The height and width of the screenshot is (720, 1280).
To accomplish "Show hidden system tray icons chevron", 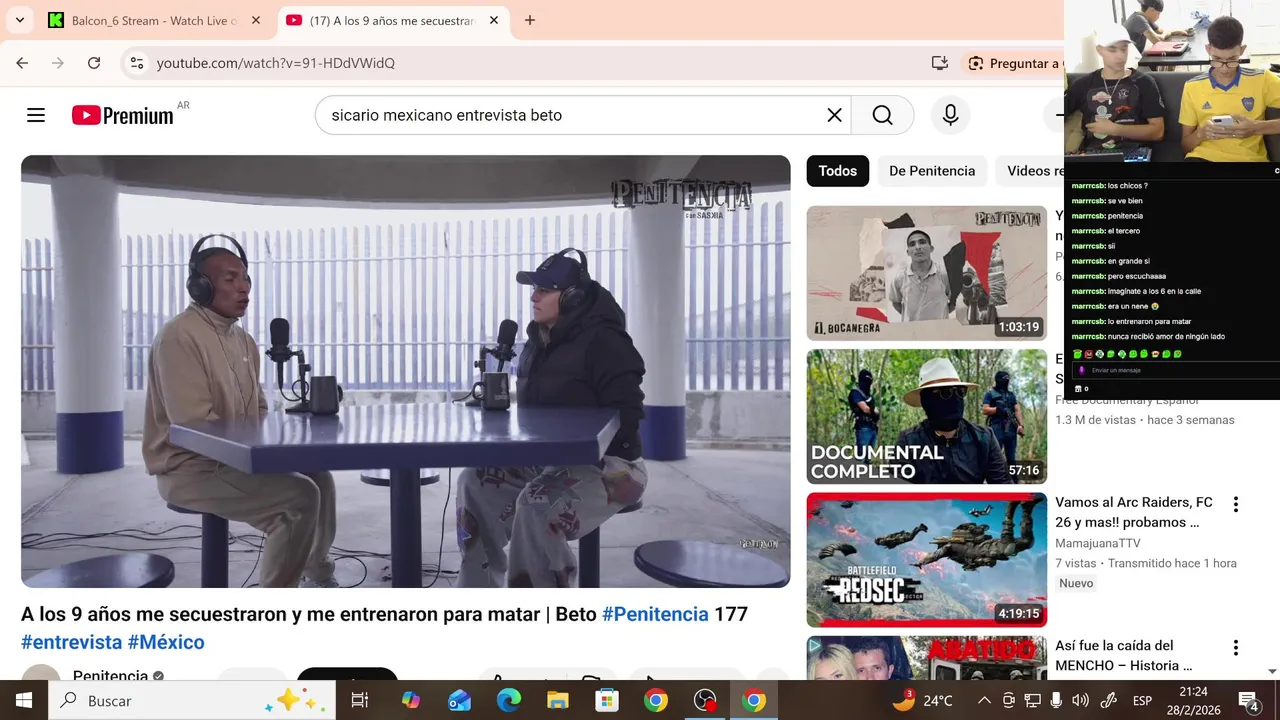I will tap(984, 701).
